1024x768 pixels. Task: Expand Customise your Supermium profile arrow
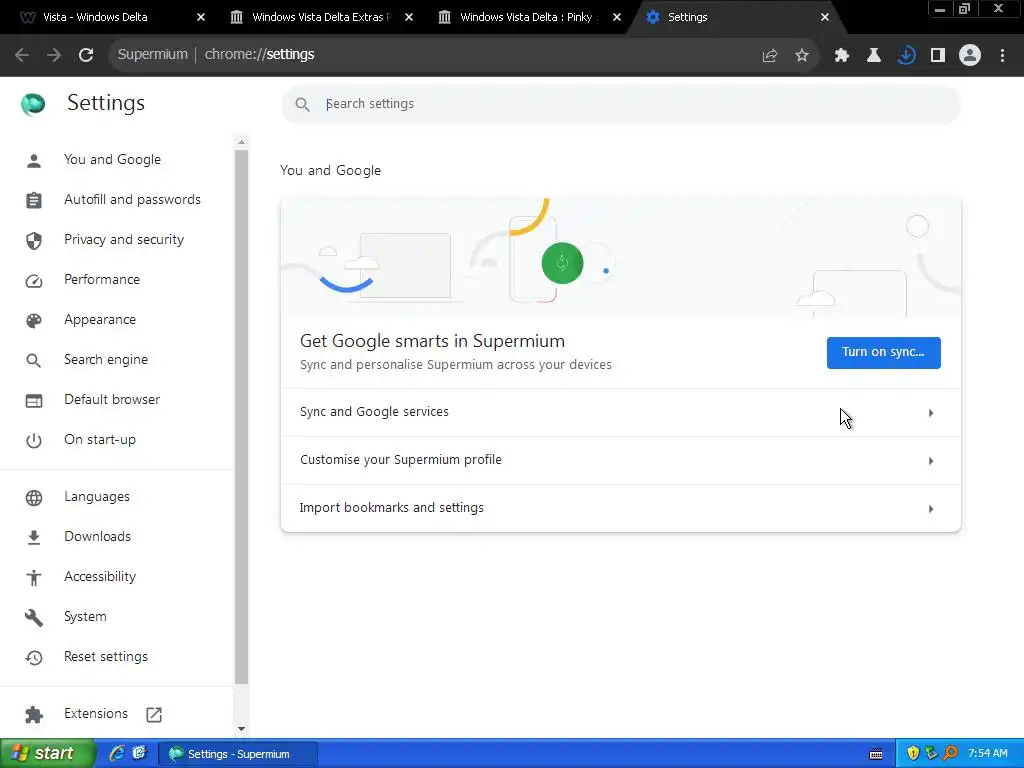(x=931, y=461)
